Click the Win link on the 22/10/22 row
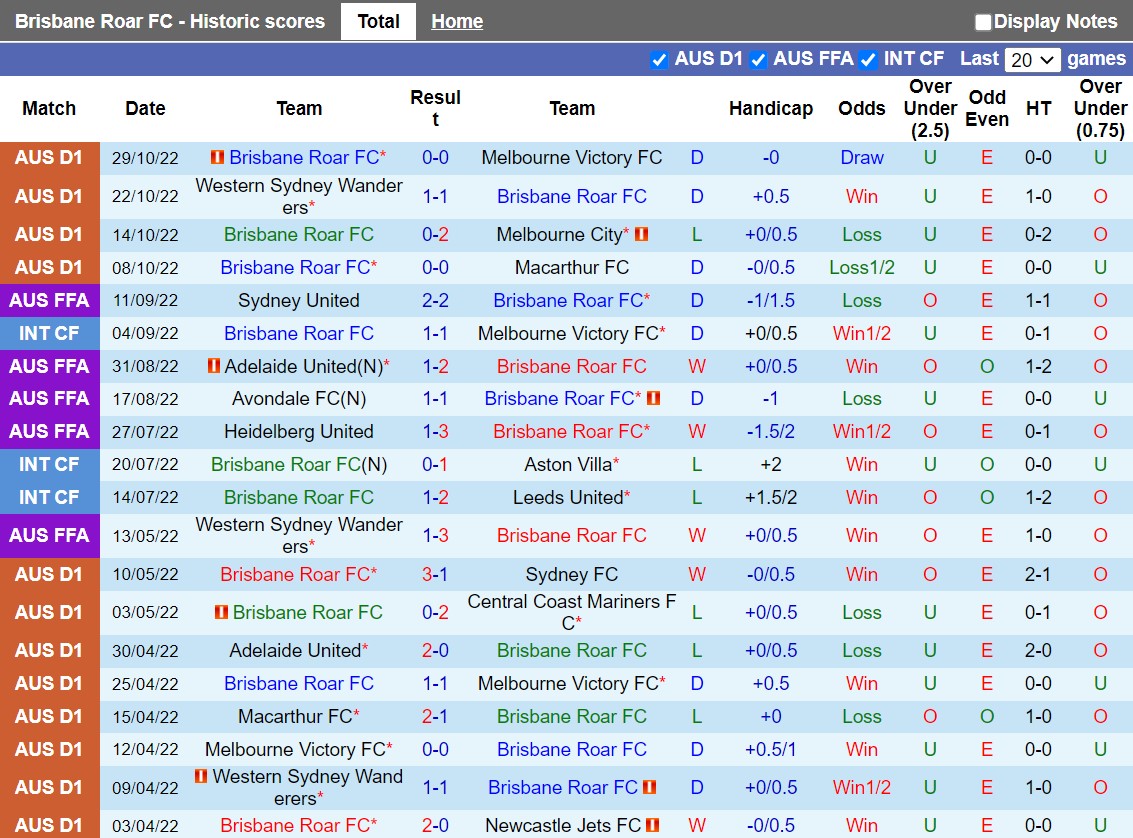 861,196
